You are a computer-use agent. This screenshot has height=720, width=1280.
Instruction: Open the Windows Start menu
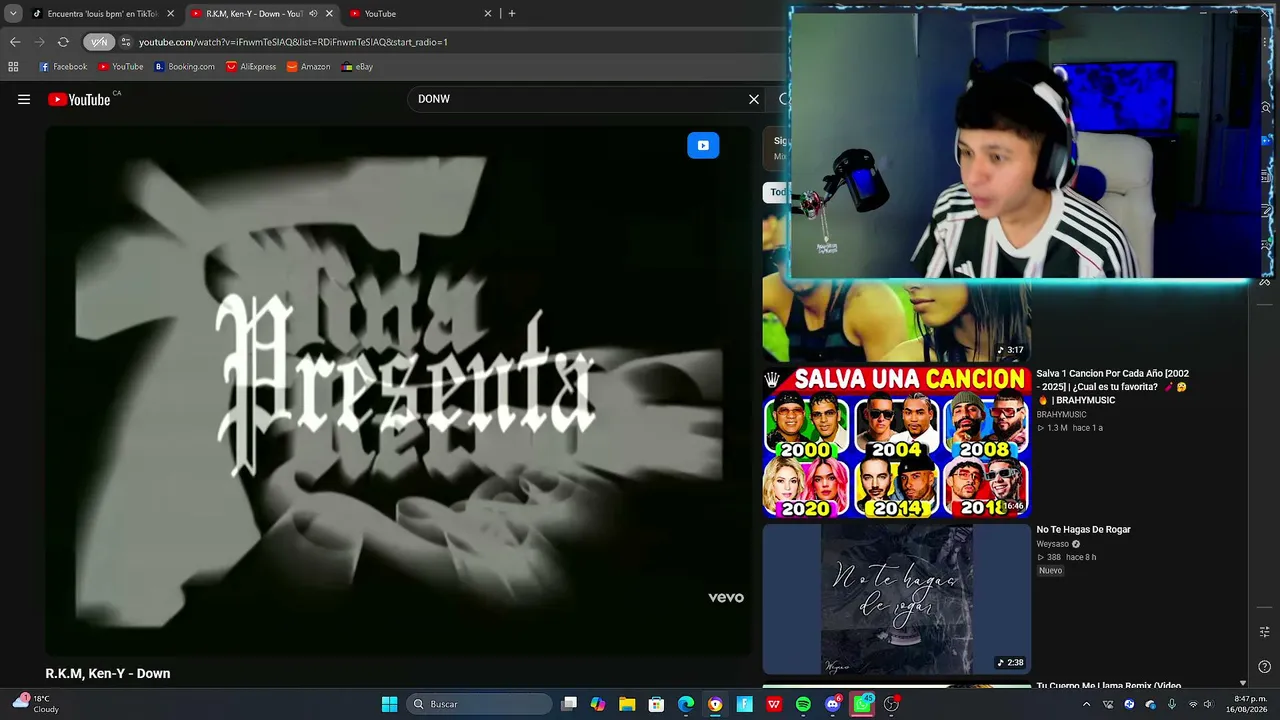coord(389,704)
